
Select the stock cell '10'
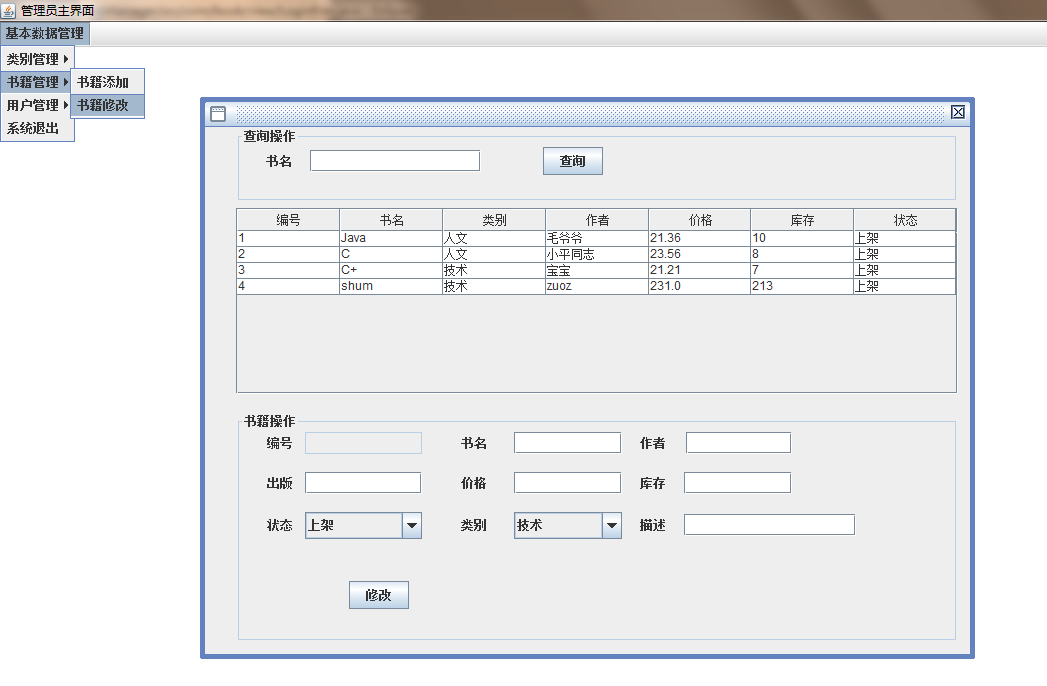802,238
